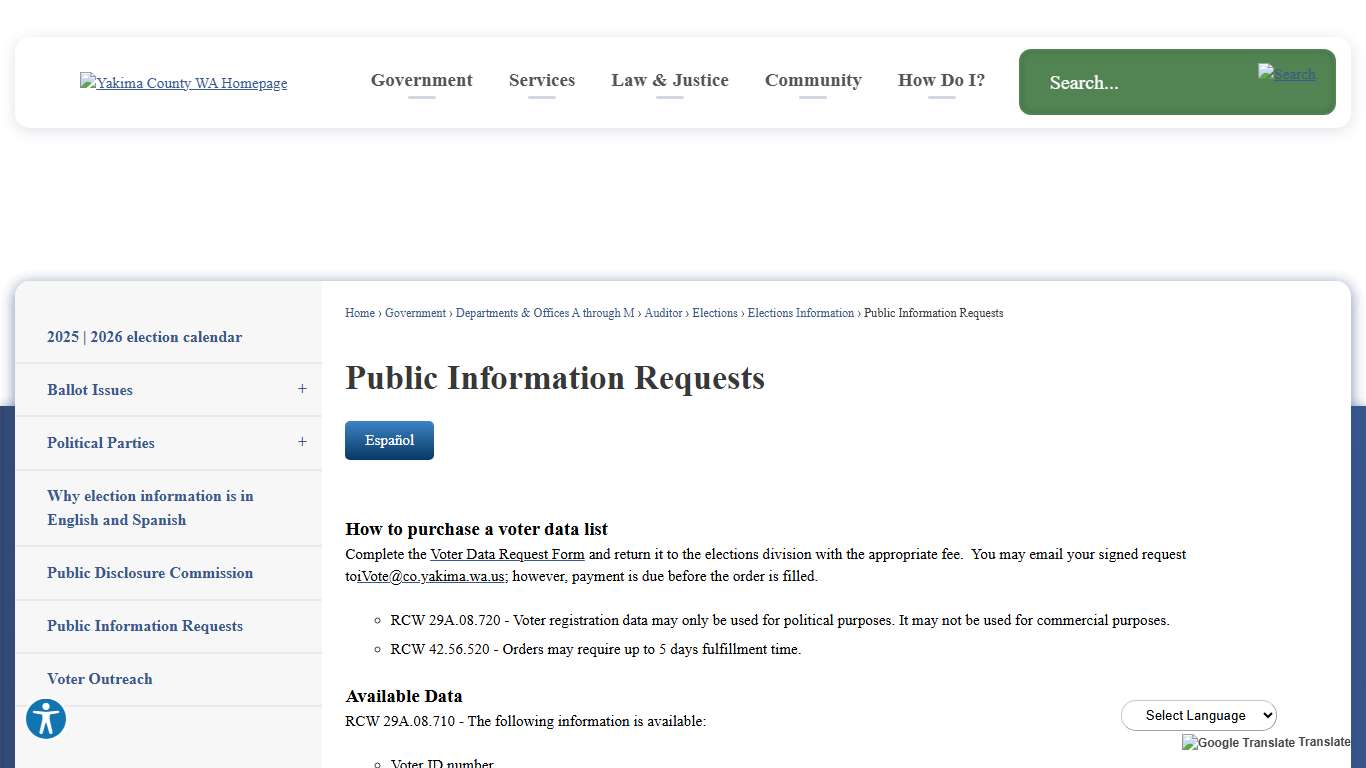
Task: Click the Español button
Action: (389, 440)
